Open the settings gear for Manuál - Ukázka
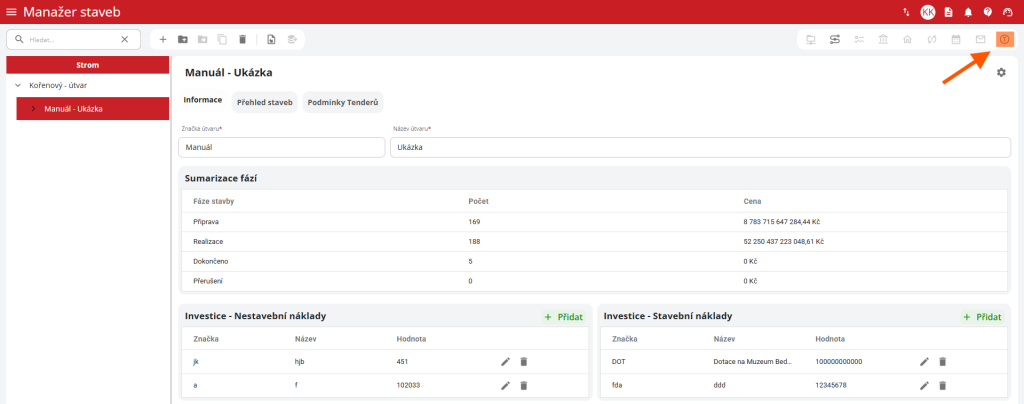The width and height of the screenshot is (1024, 404). click(x=1001, y=73)
